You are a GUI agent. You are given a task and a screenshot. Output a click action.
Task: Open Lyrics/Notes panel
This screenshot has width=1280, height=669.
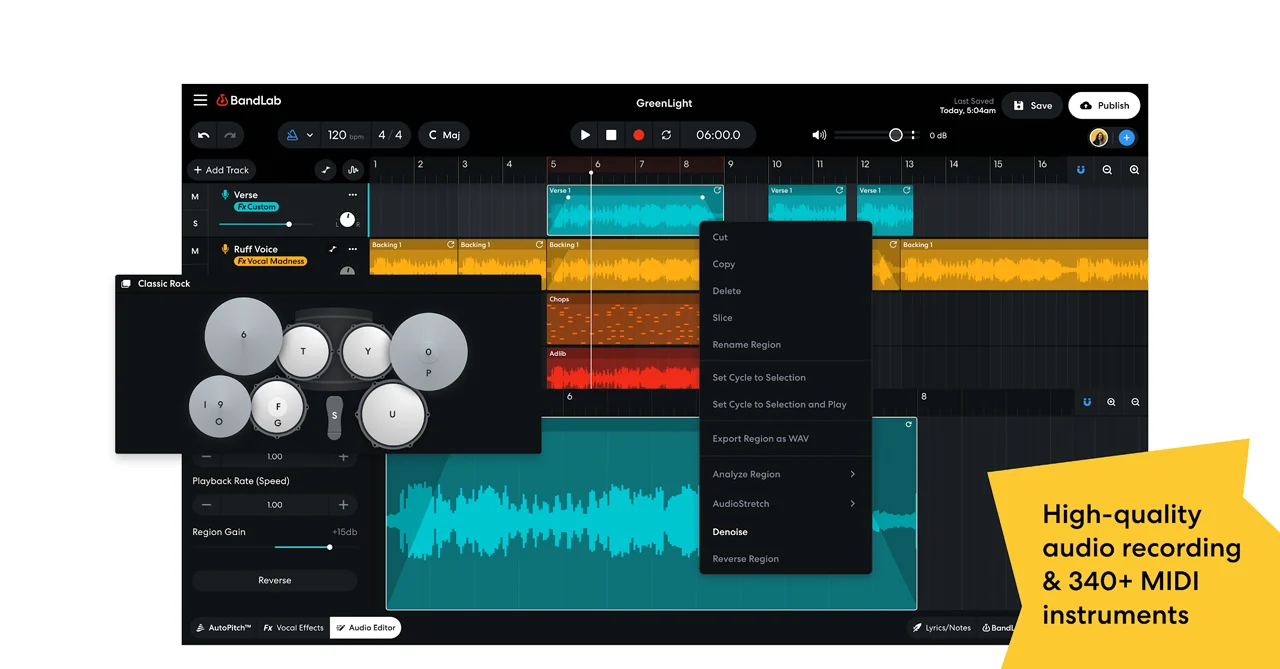click(x=941, y=628)
